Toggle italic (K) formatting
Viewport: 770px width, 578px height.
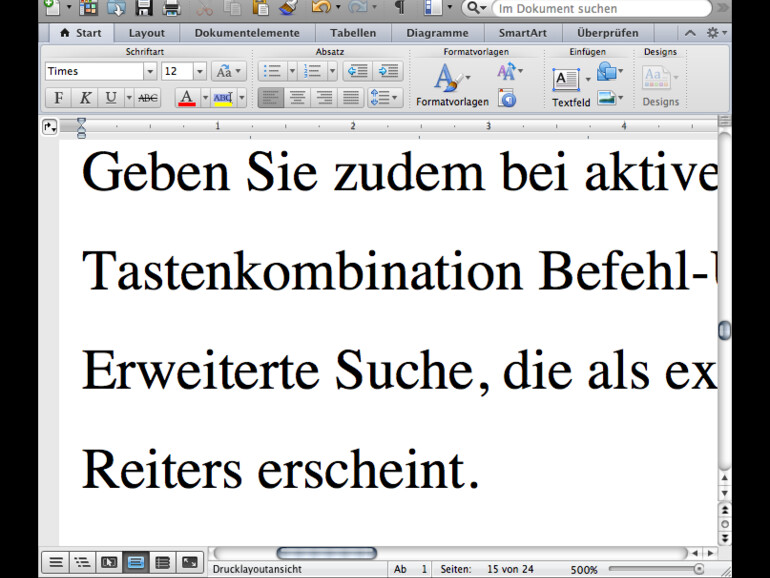click(x=85, y=98)
